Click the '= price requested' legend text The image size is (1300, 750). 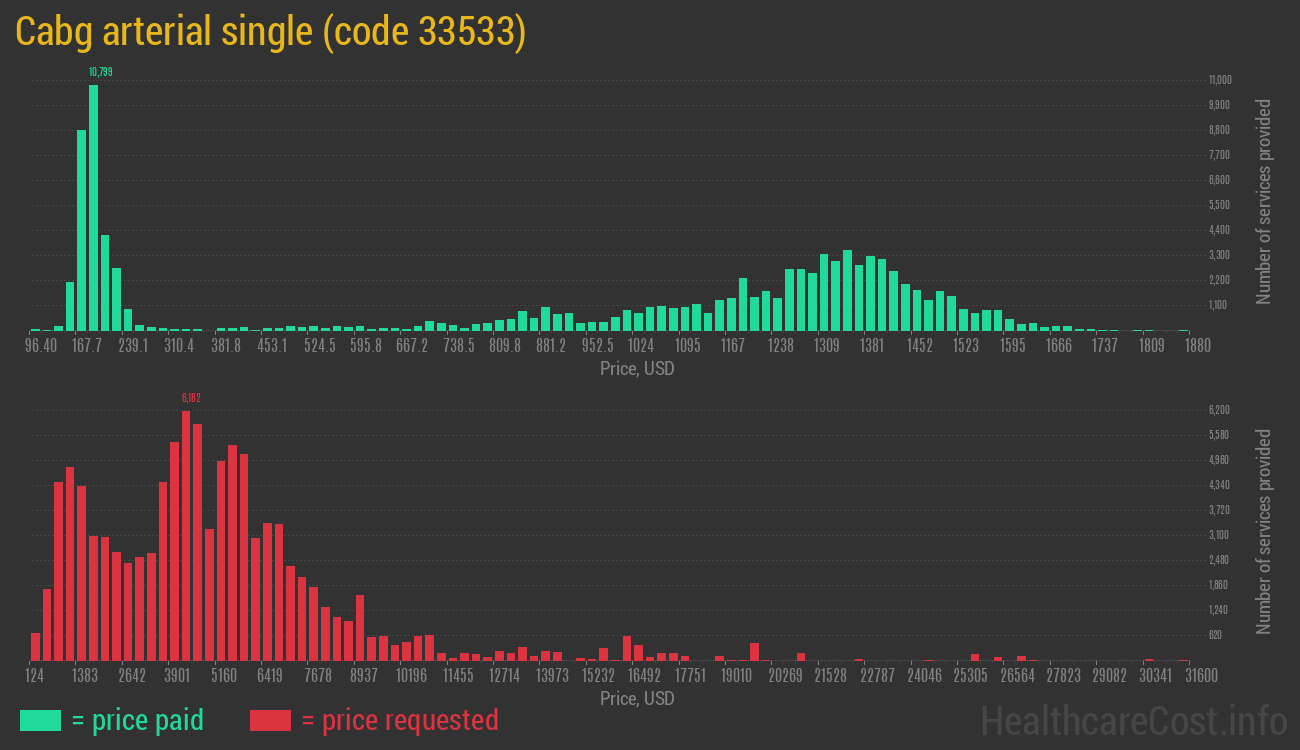(399, 720)
